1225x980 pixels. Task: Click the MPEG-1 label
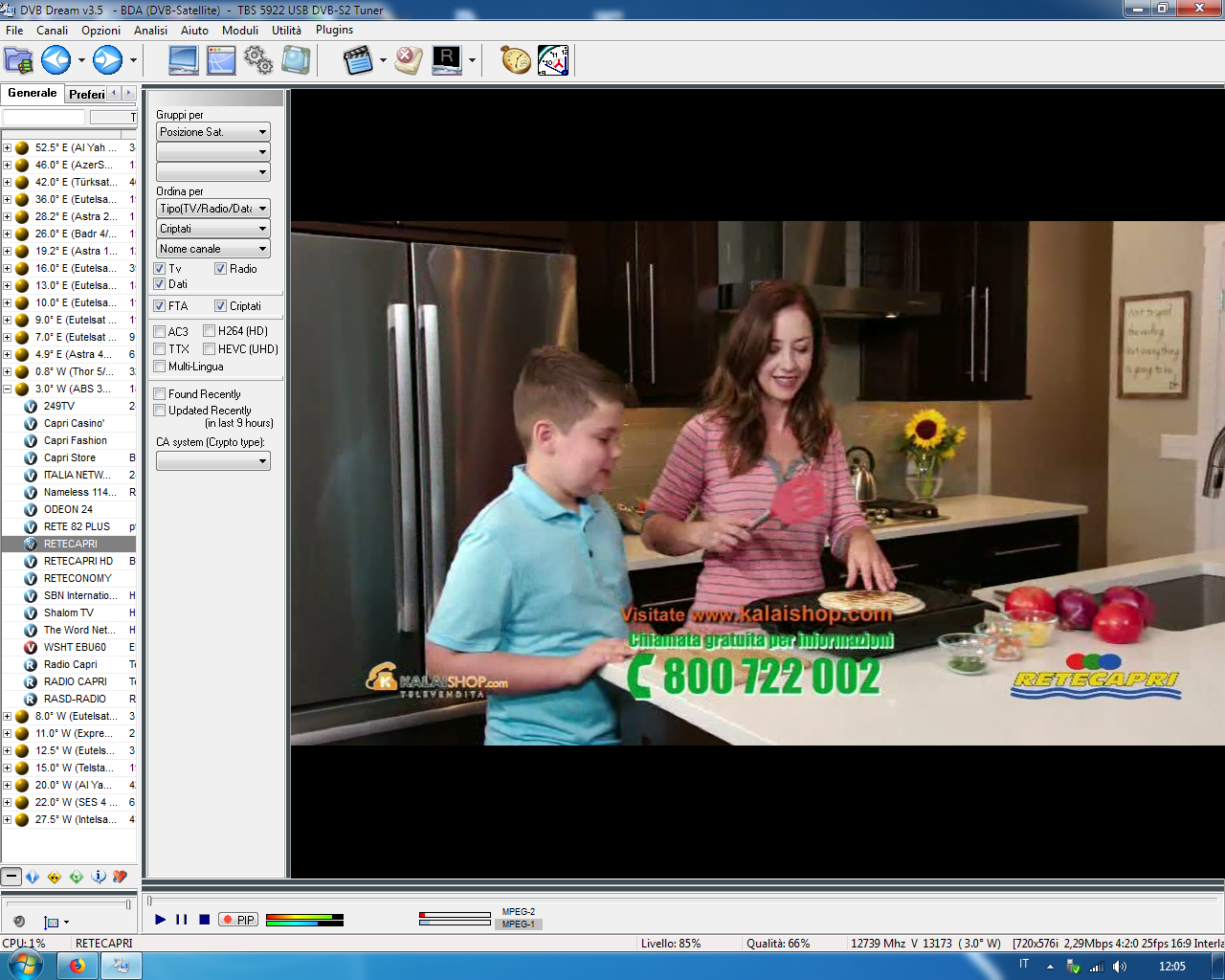click(x=519, y=924)
